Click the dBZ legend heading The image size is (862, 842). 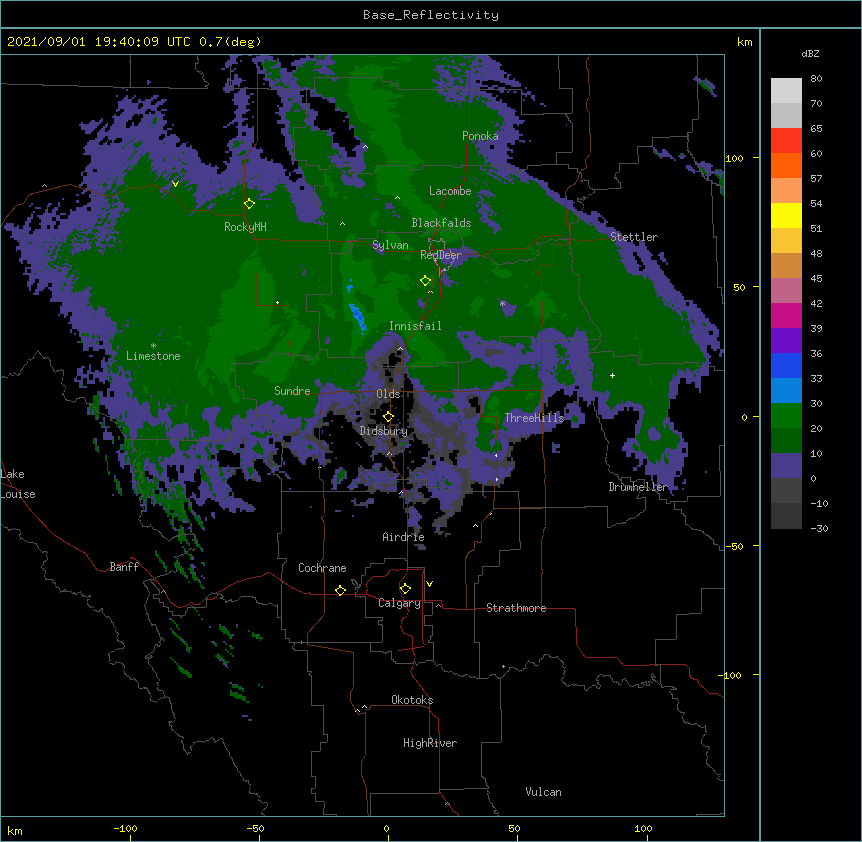(x=810, y=53)
